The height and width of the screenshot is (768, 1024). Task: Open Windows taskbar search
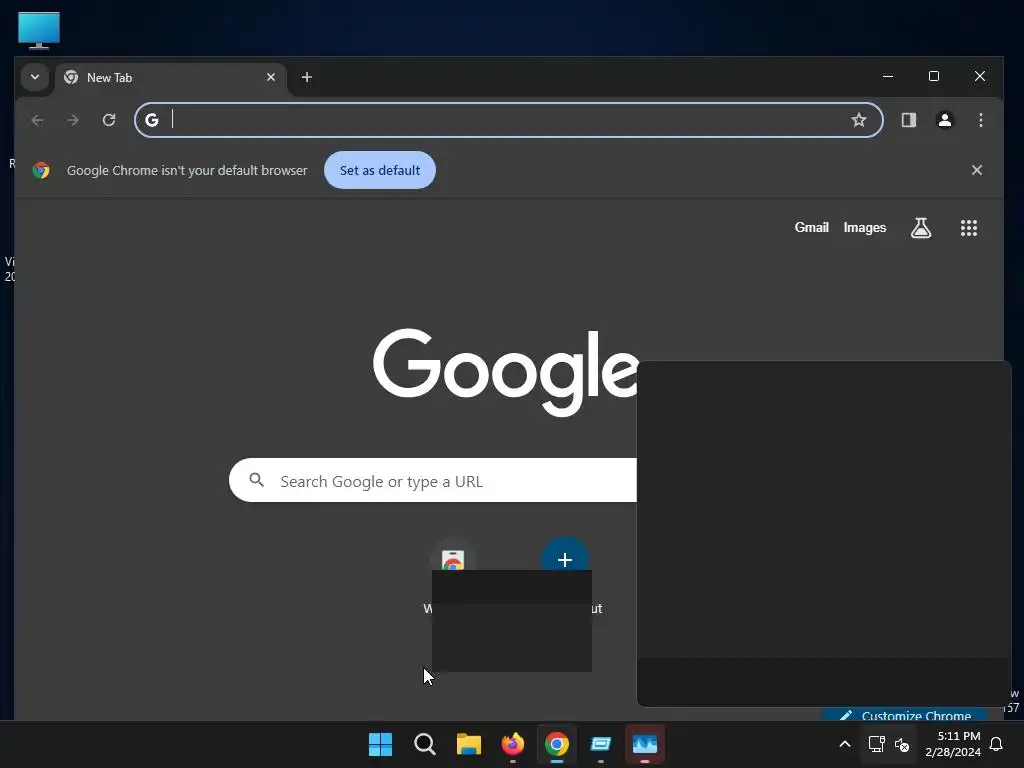click(424, 744)
